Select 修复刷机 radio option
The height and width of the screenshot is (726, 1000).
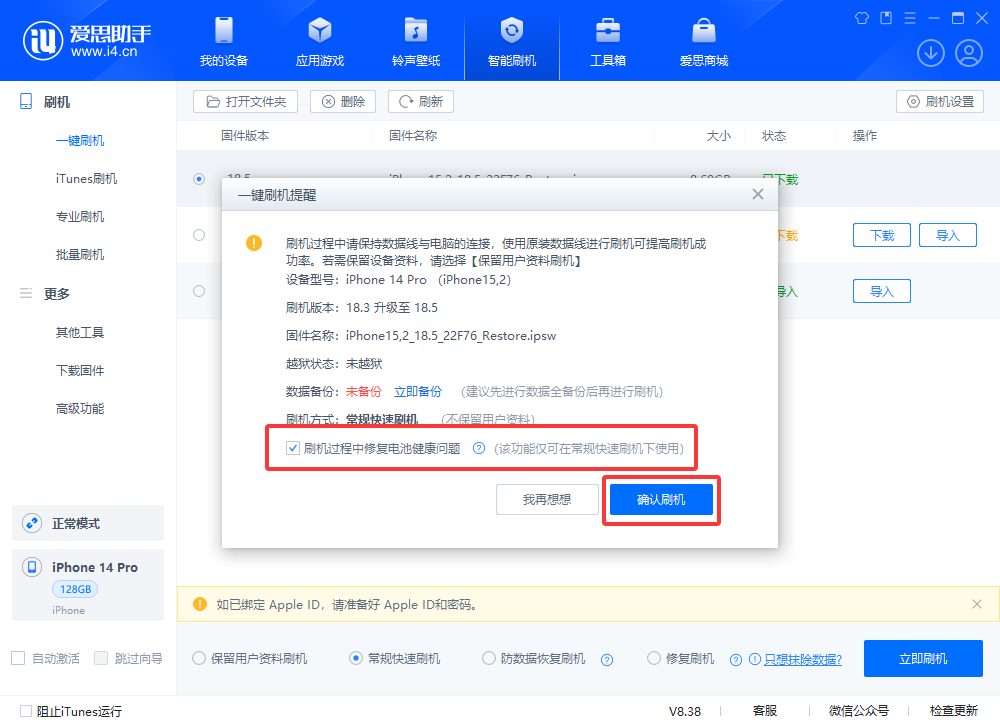(654, 658)
